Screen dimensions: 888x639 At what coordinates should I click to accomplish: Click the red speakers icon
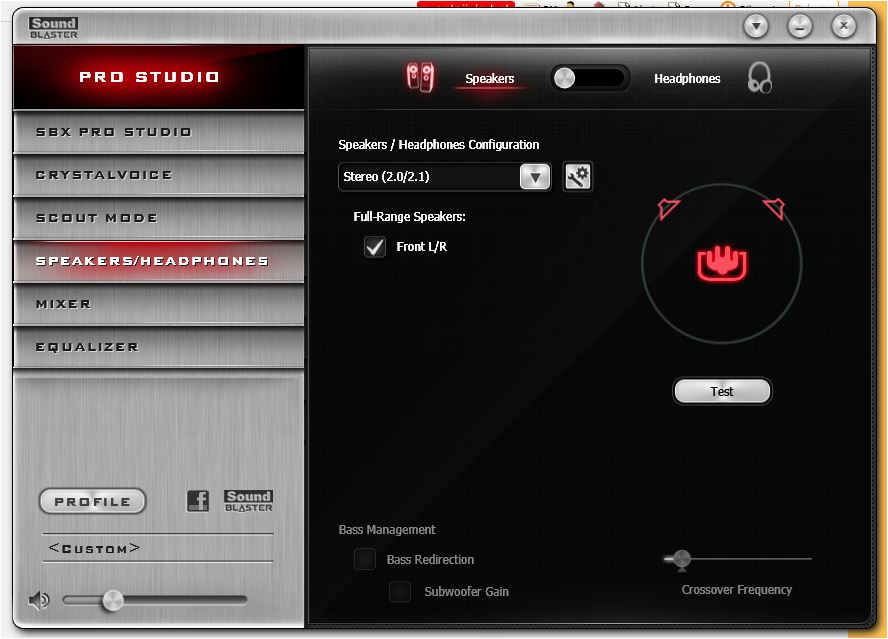420,78
